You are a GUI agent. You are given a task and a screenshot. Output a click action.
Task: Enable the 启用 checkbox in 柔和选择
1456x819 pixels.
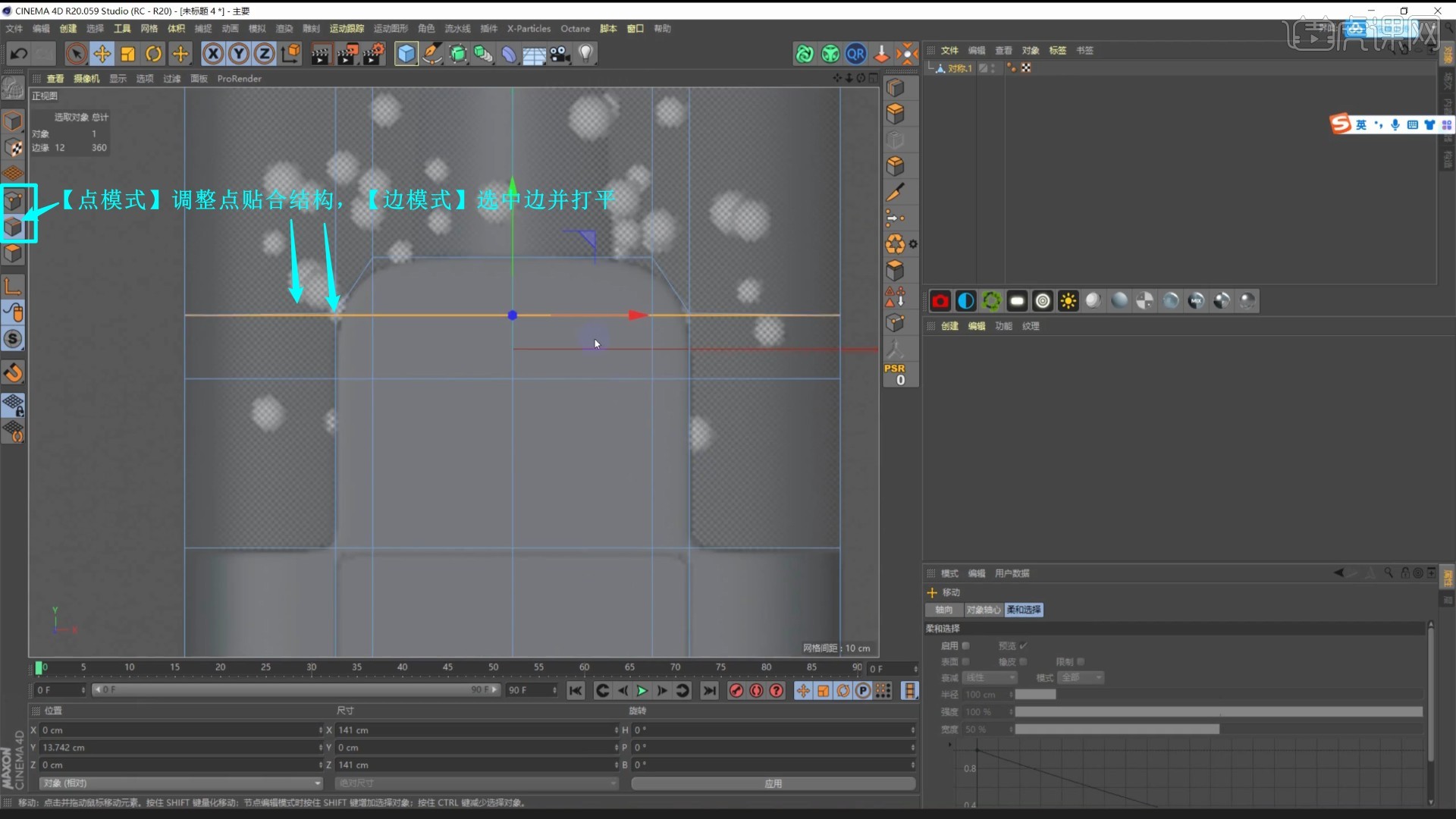[965, 645]
